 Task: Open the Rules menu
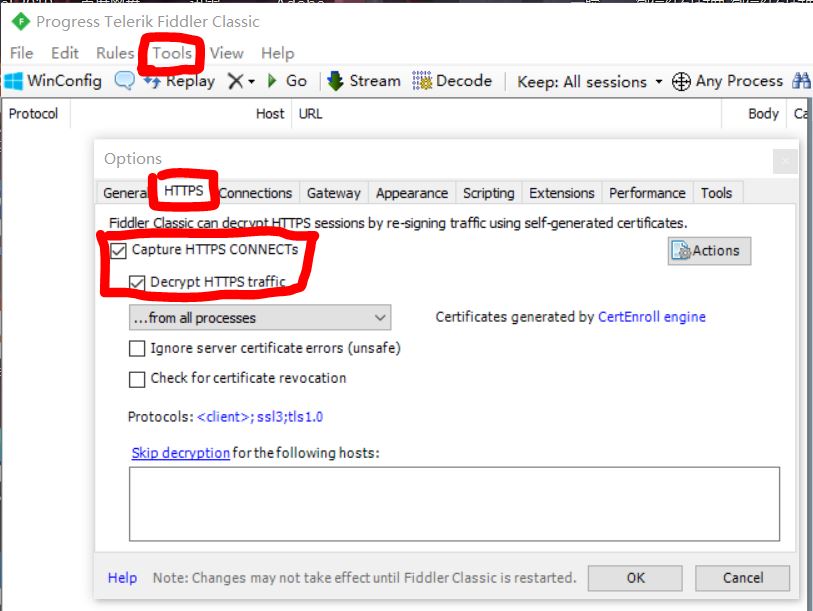point(115,53)
